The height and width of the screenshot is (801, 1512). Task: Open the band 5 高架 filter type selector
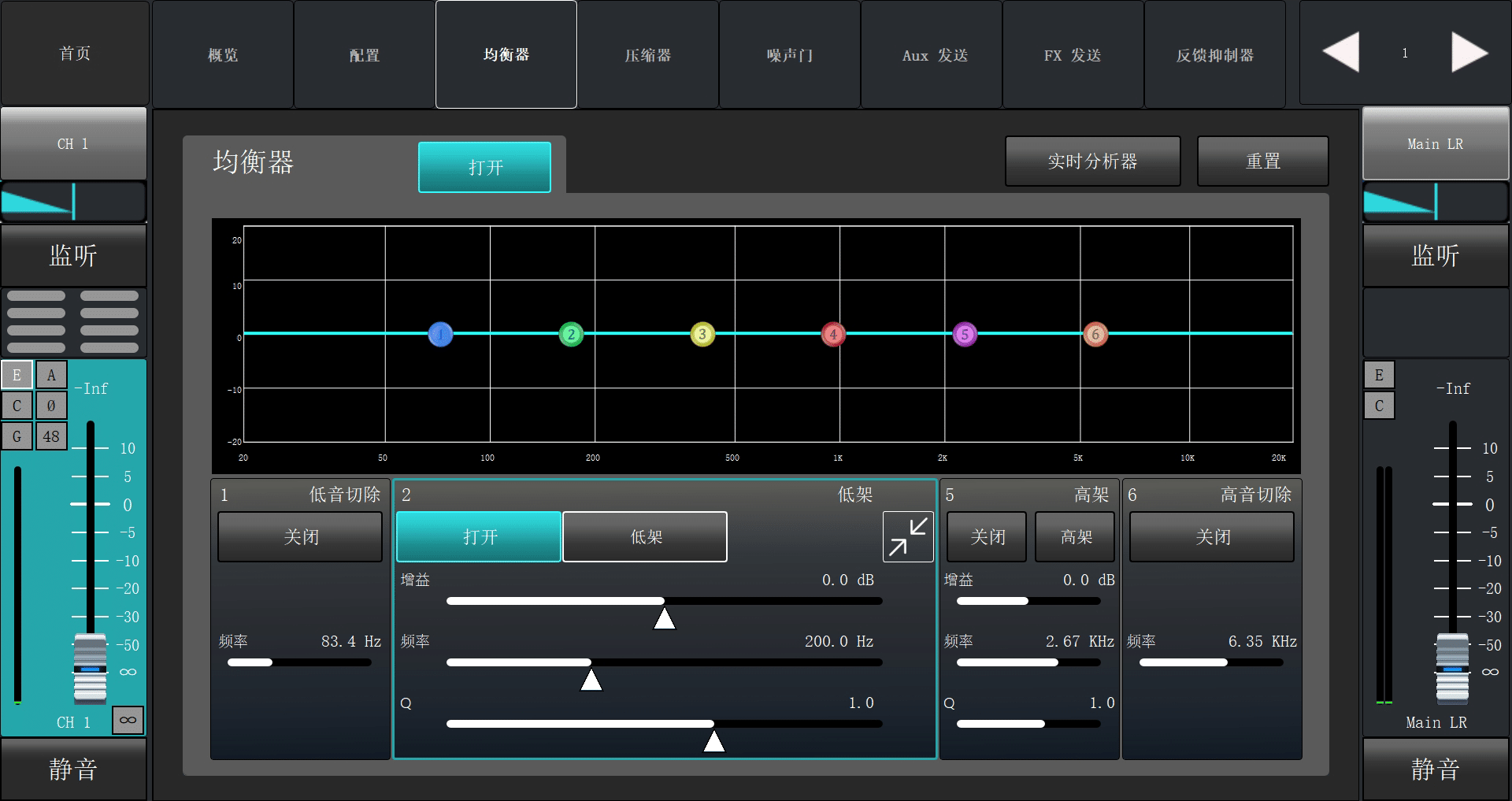tap(1075, 536)
